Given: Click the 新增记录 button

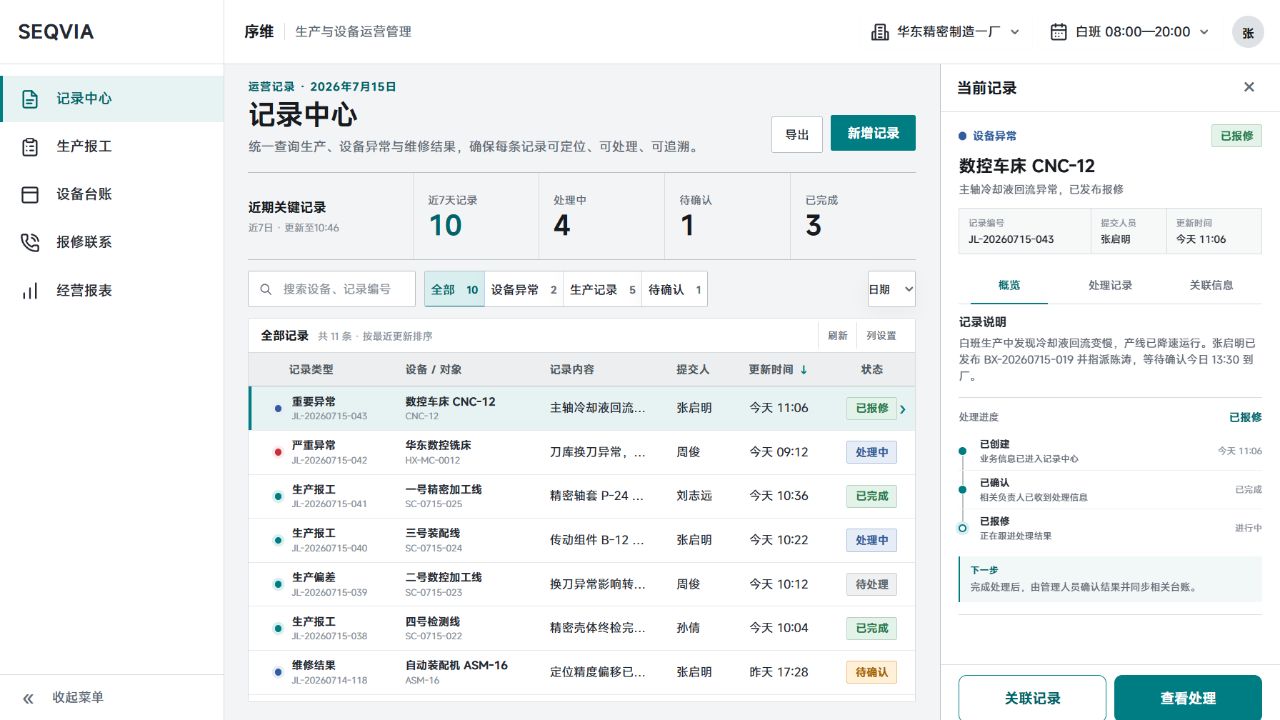Looking at the screenshot, I should click(x=873, y=133).
